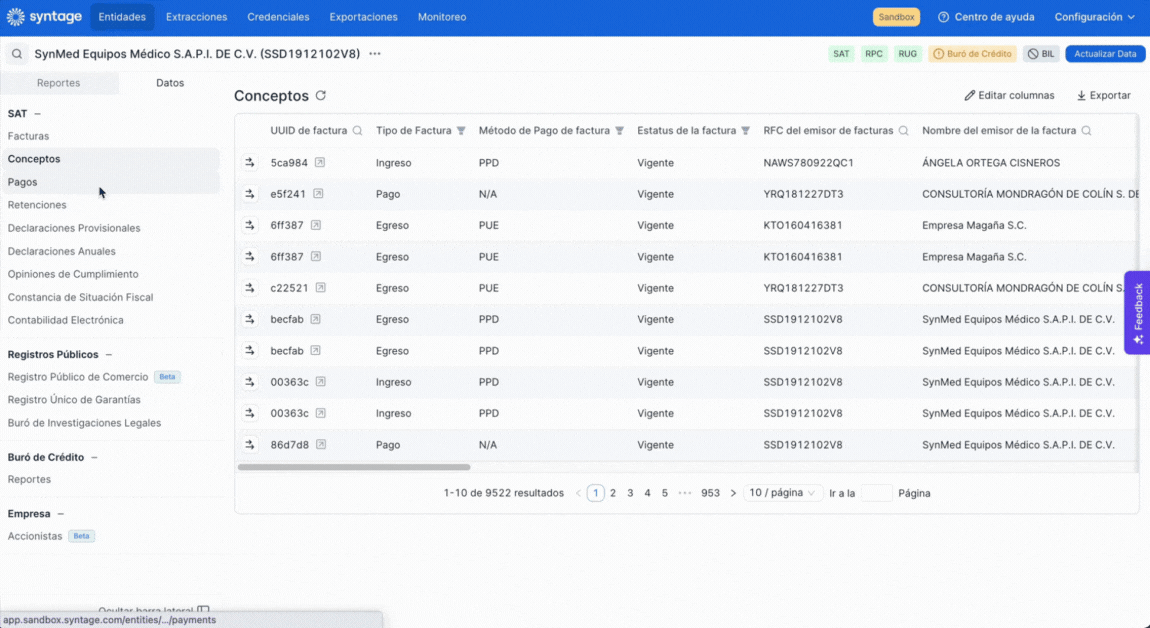1150x628 pixels.
Task: Collapse the SAT sidebar section
Action: point(37,114)
